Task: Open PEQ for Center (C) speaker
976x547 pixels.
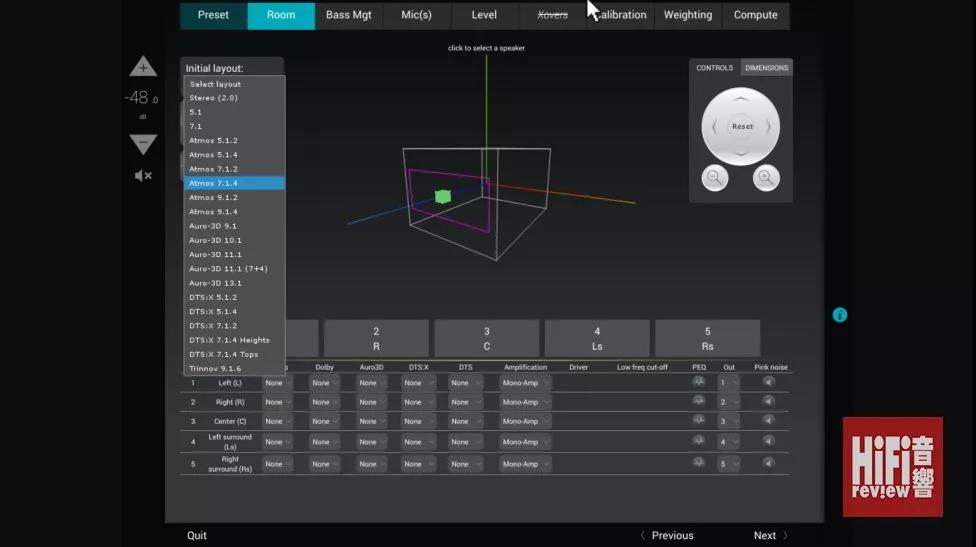Action: point(699,421)
